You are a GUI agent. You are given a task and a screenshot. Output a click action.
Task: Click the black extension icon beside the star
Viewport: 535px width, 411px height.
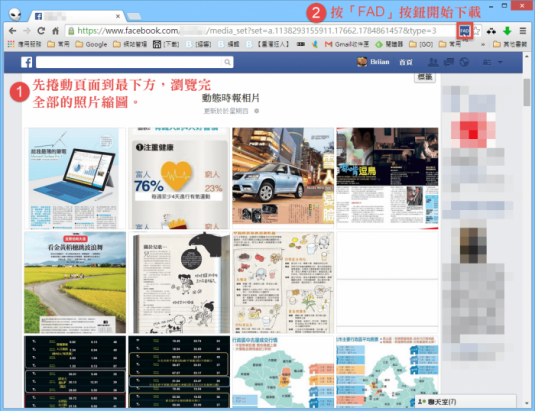(491, 31)
